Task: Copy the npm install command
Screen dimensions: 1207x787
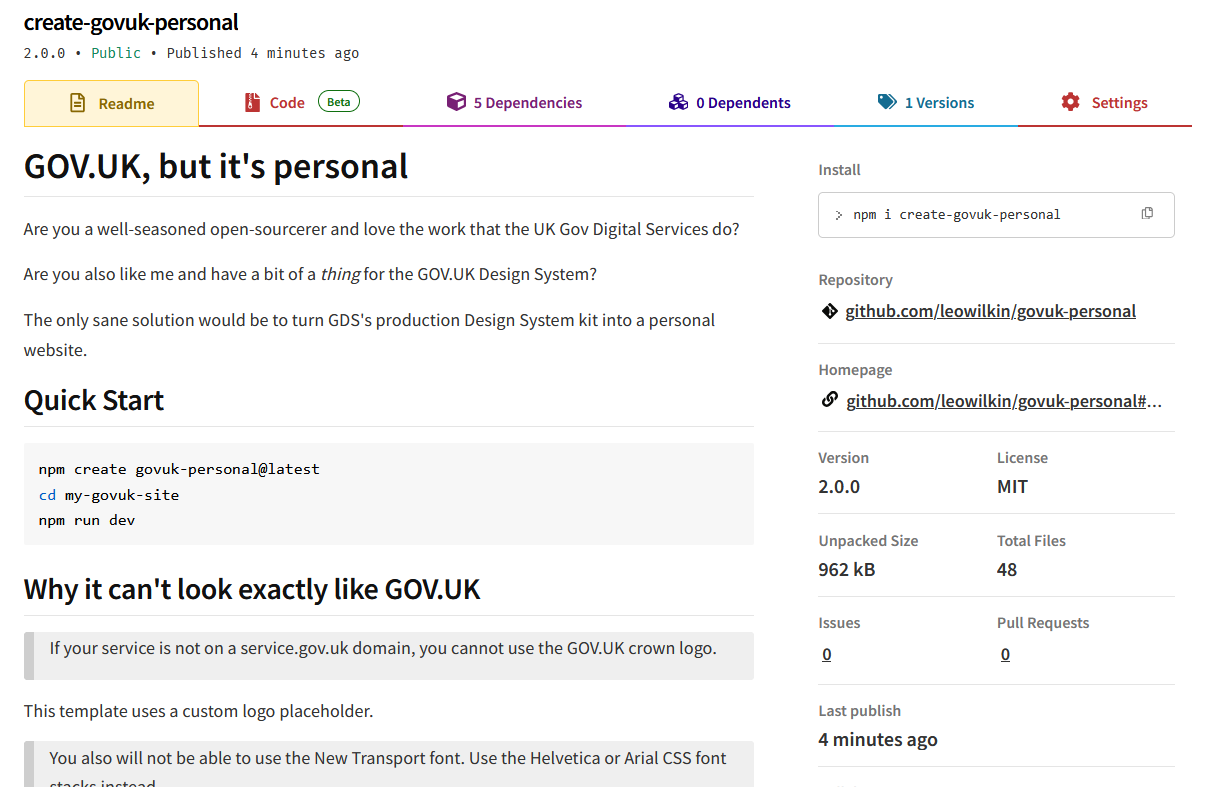Action: (x=1147, y=213)
